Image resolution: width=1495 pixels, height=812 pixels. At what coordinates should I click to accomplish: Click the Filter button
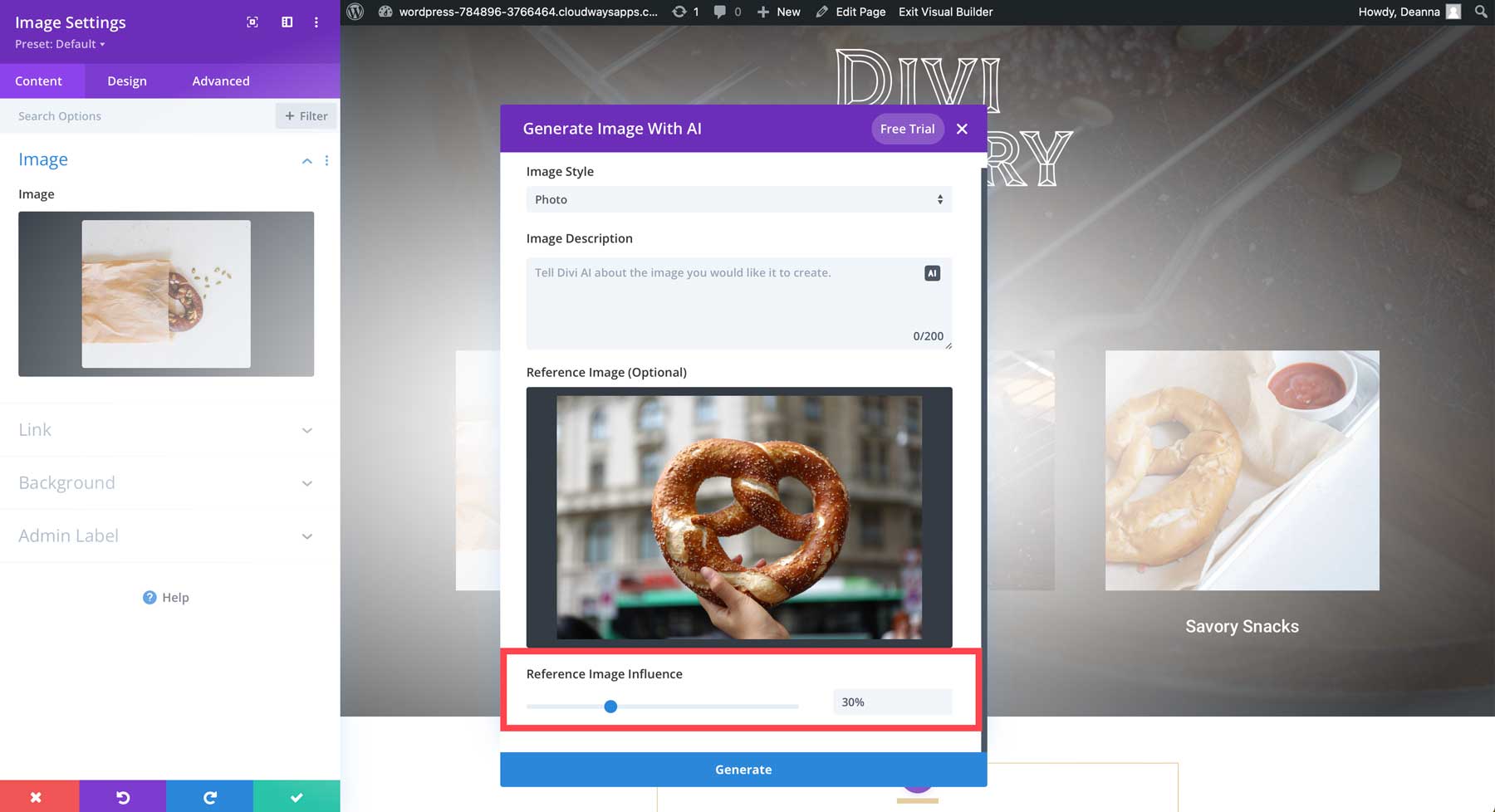point(306,116)
